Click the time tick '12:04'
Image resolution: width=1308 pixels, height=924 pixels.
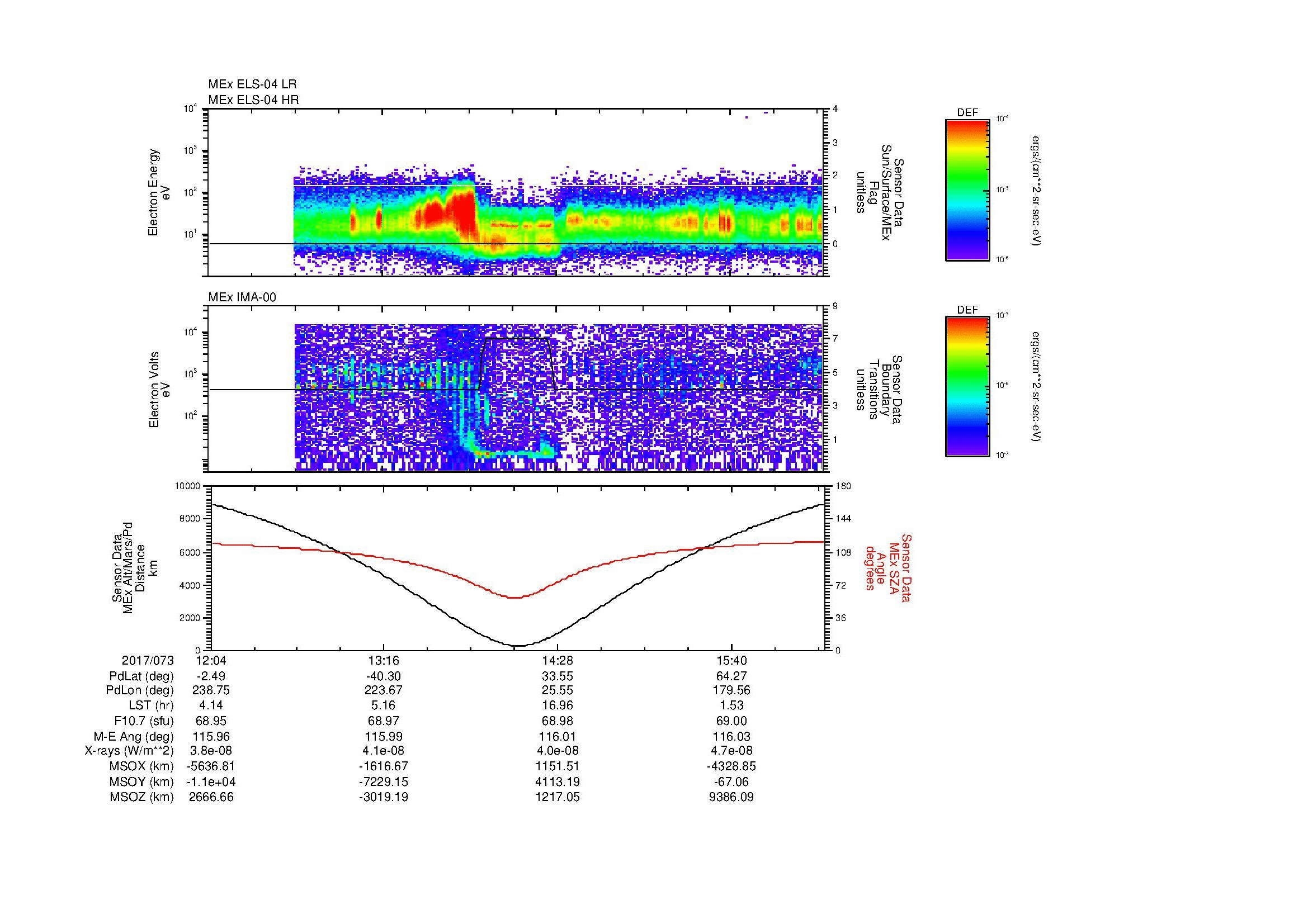tap(210, 661)
